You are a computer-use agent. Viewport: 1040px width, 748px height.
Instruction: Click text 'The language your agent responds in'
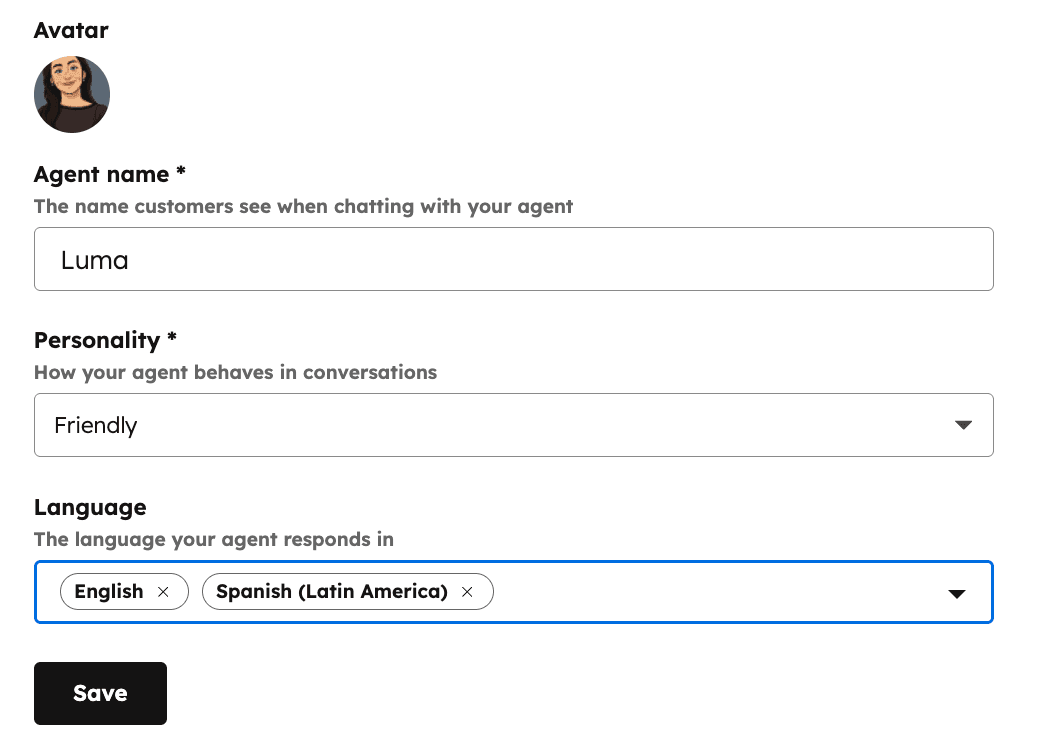214,540
